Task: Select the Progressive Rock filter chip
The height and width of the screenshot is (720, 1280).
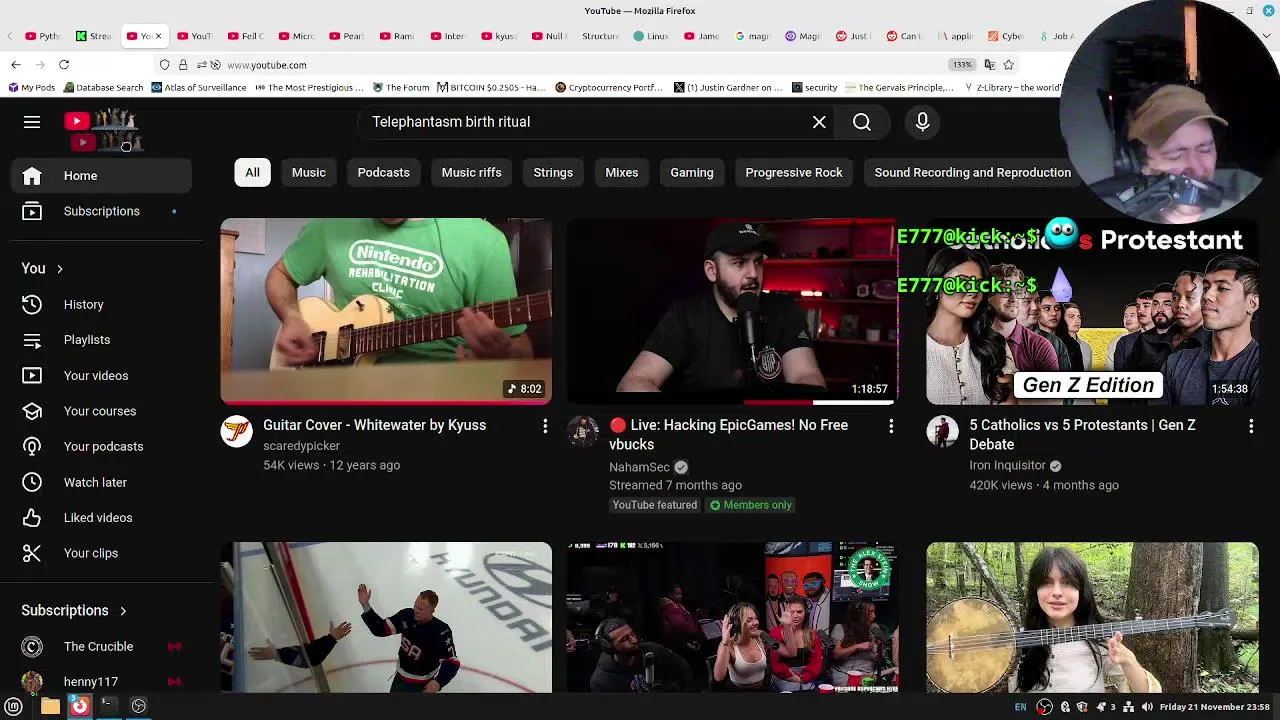Action: click(x=794, y=173)
